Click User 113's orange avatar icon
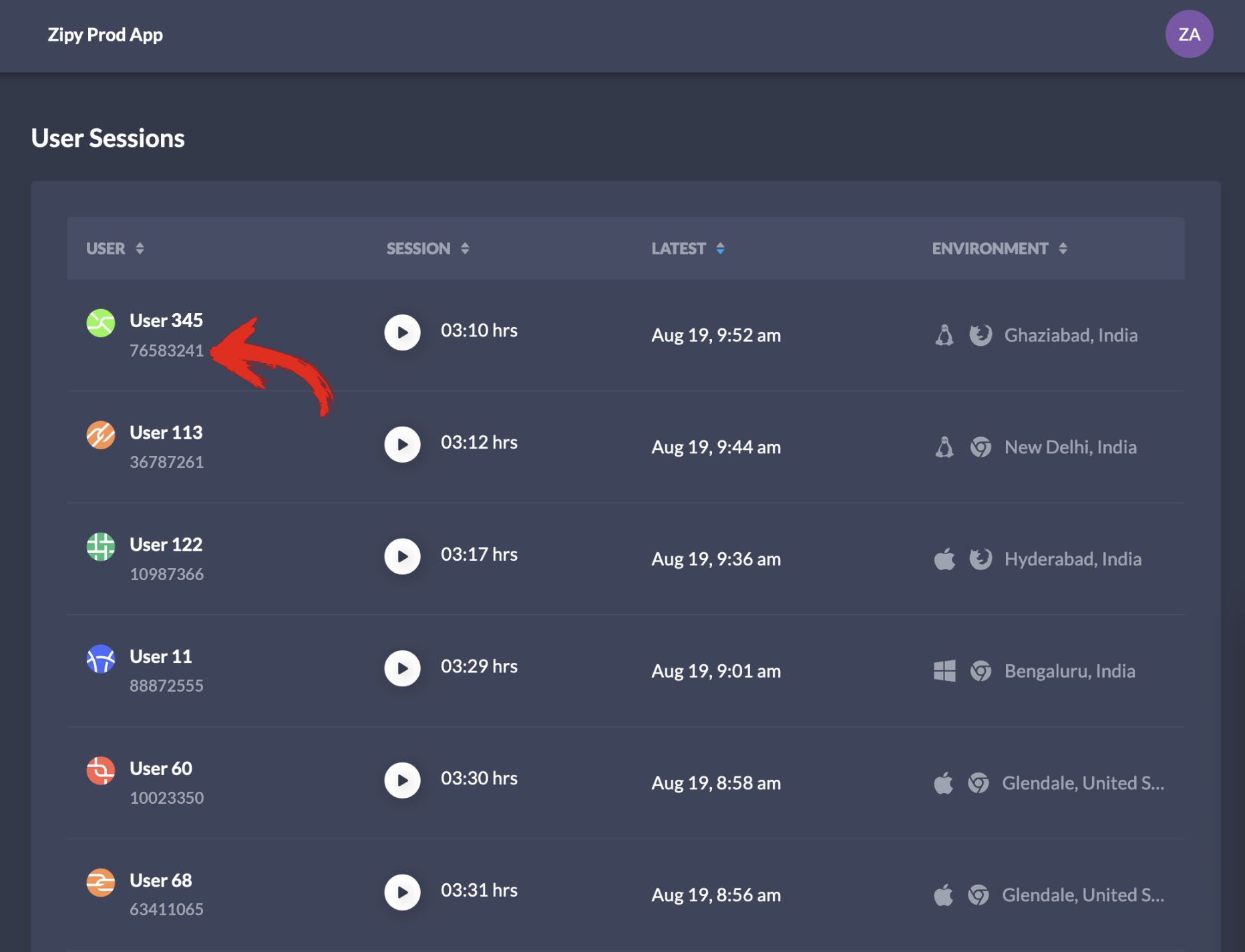1245x952 pixels. click(x=101, y=435)
